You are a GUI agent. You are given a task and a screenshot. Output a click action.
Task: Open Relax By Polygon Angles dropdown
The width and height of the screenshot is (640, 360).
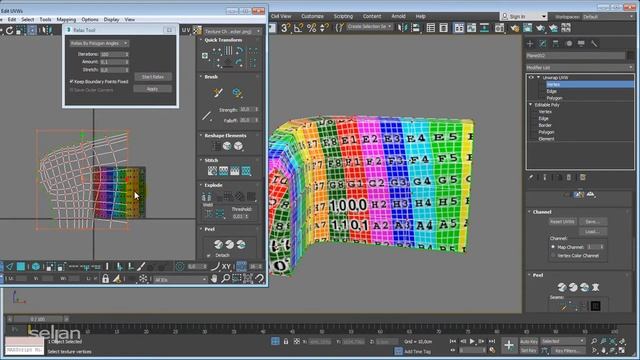coord(99,43)
